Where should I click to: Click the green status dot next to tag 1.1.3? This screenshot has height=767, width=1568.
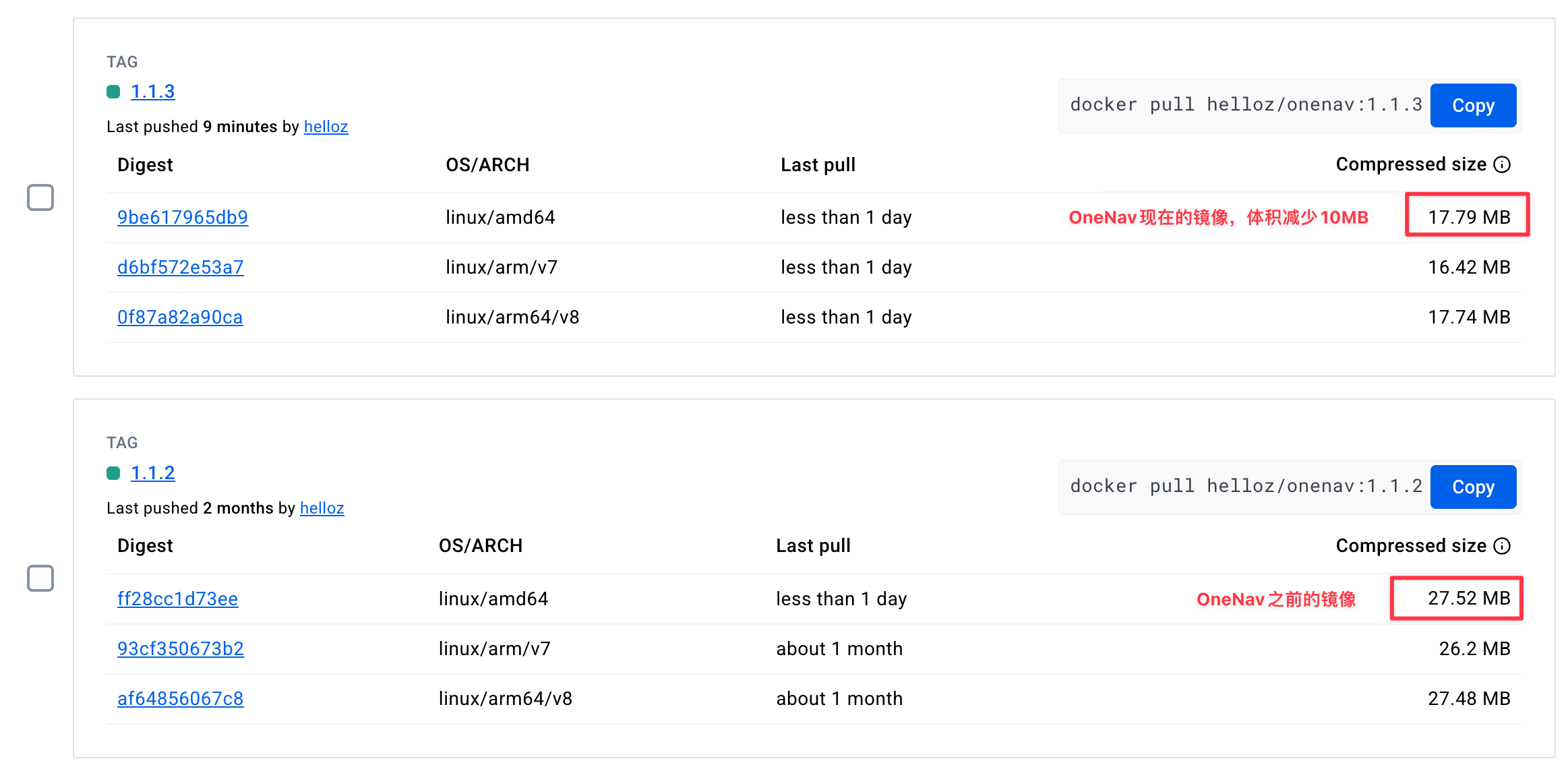[113, 92]
